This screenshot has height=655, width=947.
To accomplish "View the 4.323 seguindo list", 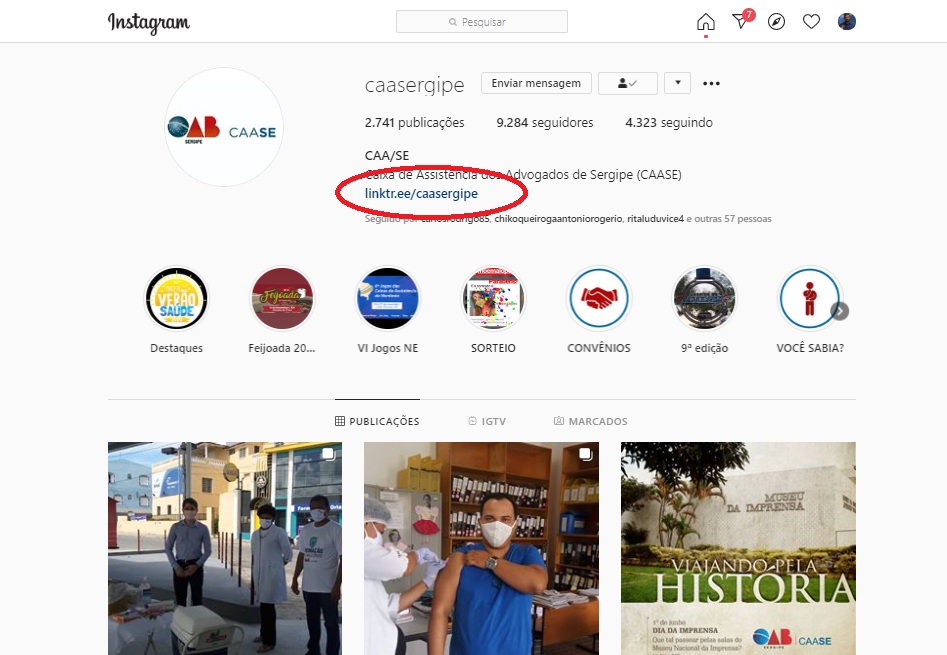I will pyautogui.click(x=669, y=123).
